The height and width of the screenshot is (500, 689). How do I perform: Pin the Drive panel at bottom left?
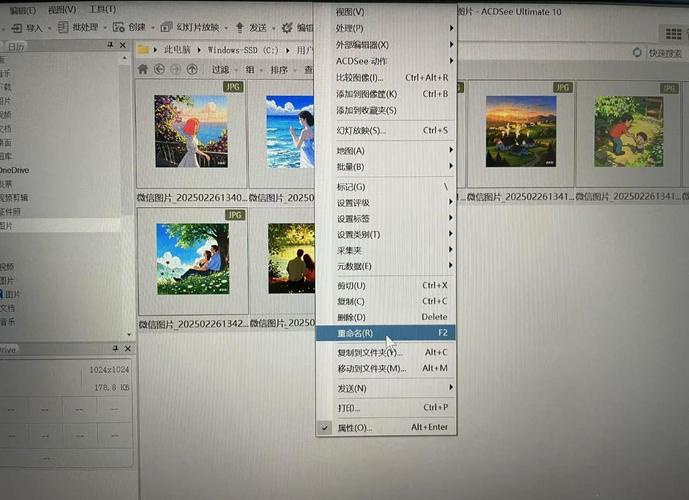click(x=115, y=348)
